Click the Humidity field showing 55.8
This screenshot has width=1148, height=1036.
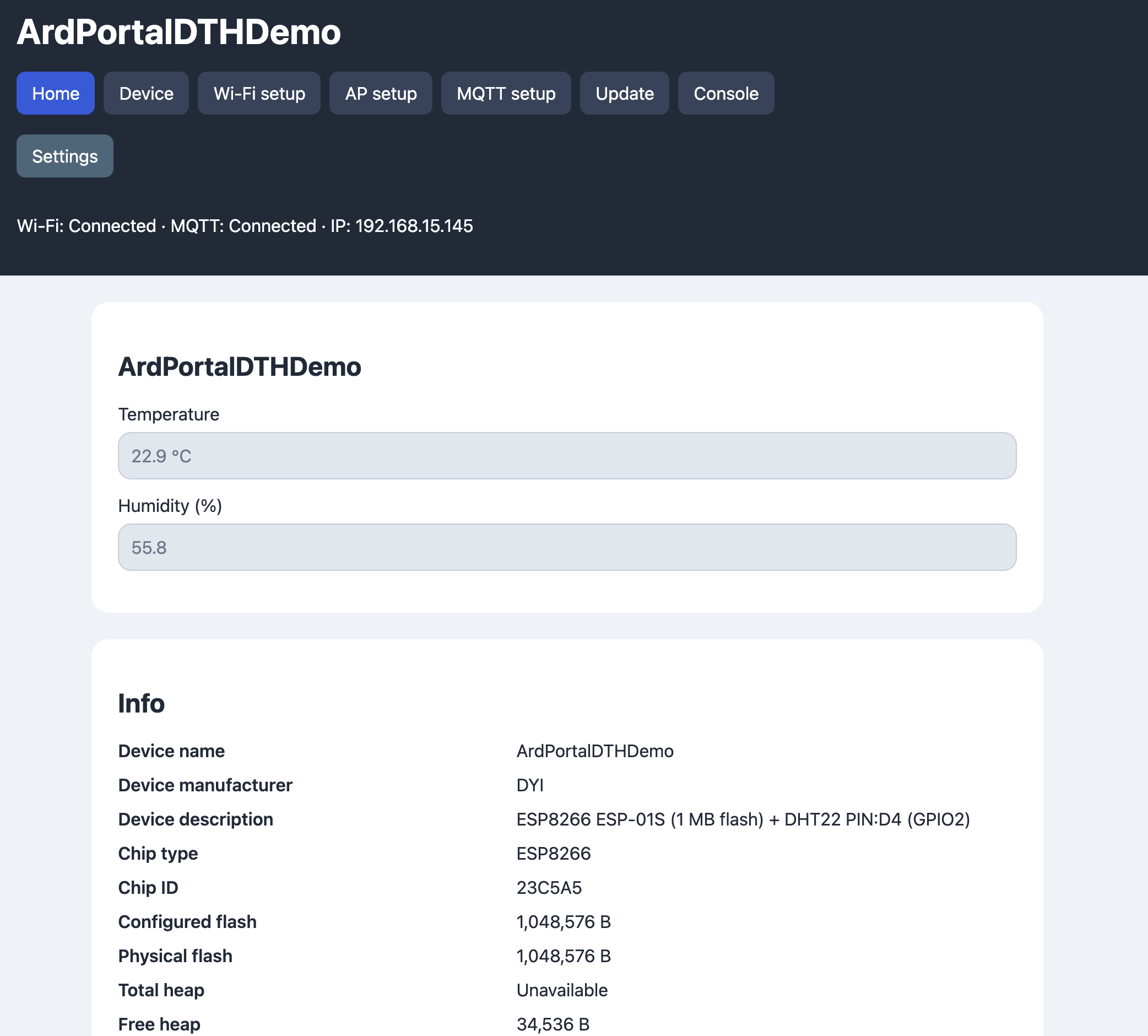point(567,548)
